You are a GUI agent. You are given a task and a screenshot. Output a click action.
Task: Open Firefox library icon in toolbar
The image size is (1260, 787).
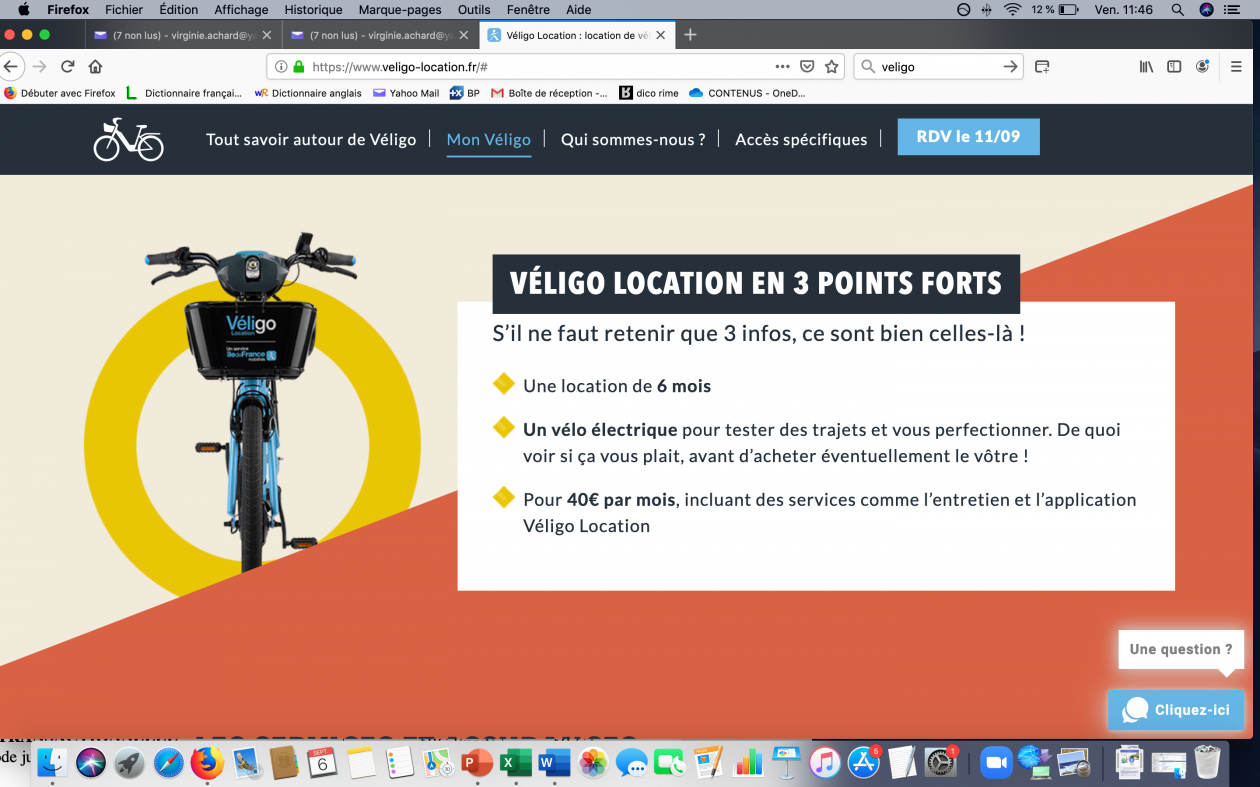coord(1146,67)
